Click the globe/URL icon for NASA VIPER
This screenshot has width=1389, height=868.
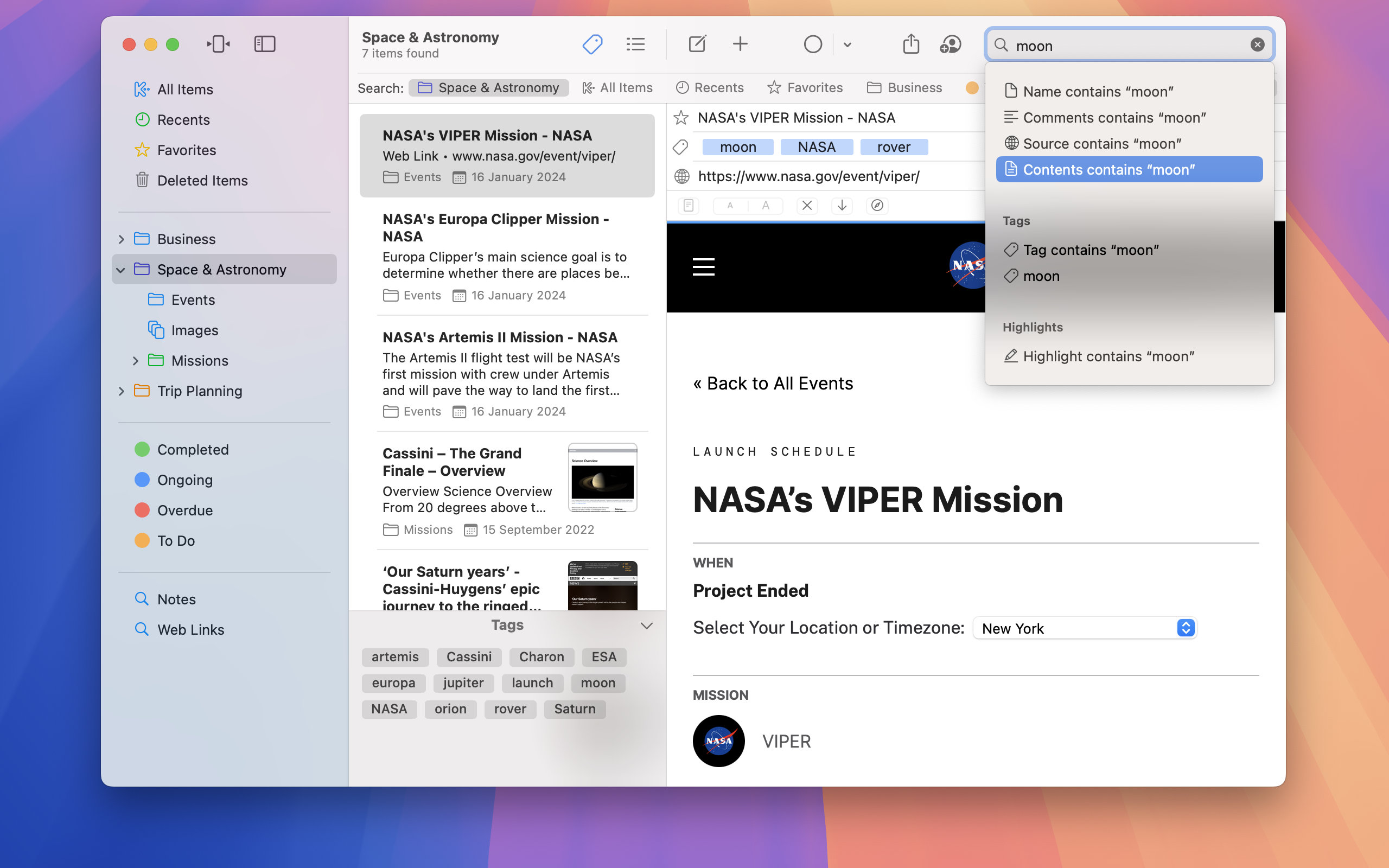[682, 176]
